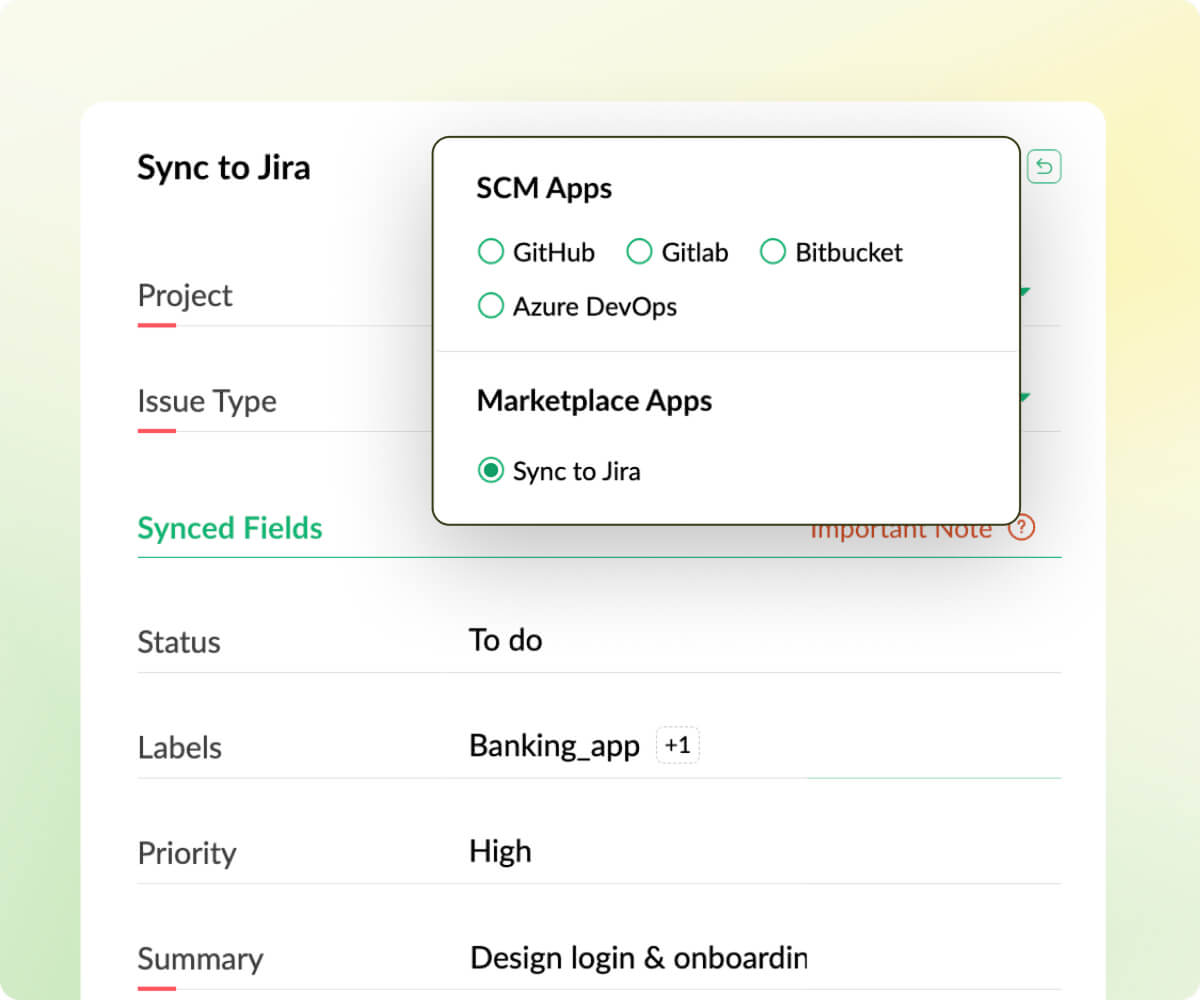
Task: Click the Project field label
Action: [185, 296]
